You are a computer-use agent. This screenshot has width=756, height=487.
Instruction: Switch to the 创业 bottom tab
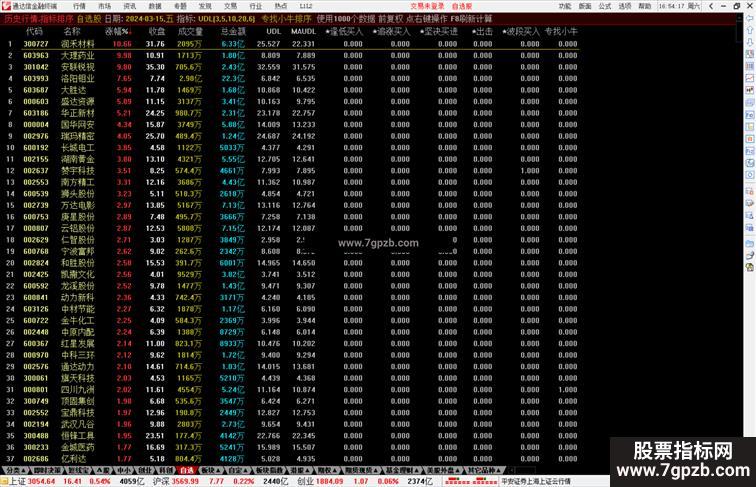[145, 470]
